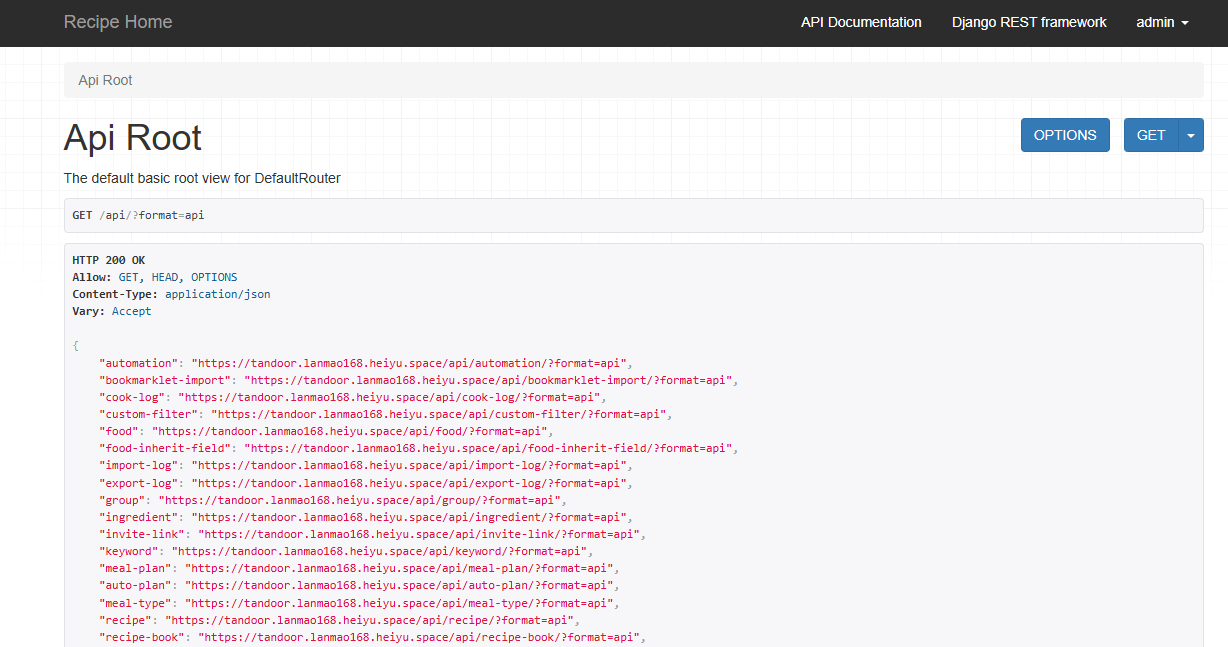Open the ingredient API URL
The height and width of the screenshot is (647, 1228).
pos(409,516)
